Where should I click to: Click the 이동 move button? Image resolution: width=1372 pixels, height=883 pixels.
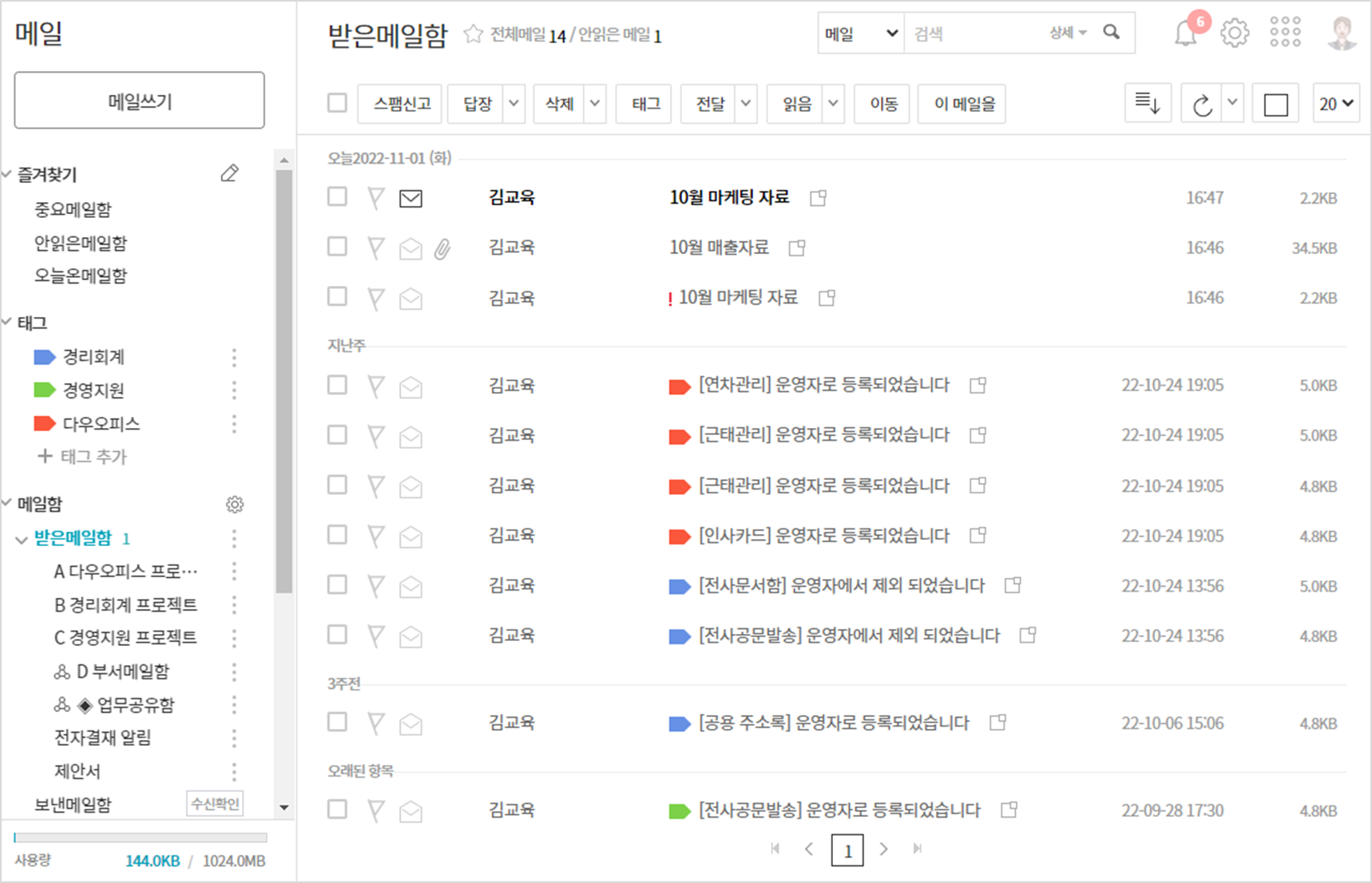[x=882, y=104]
